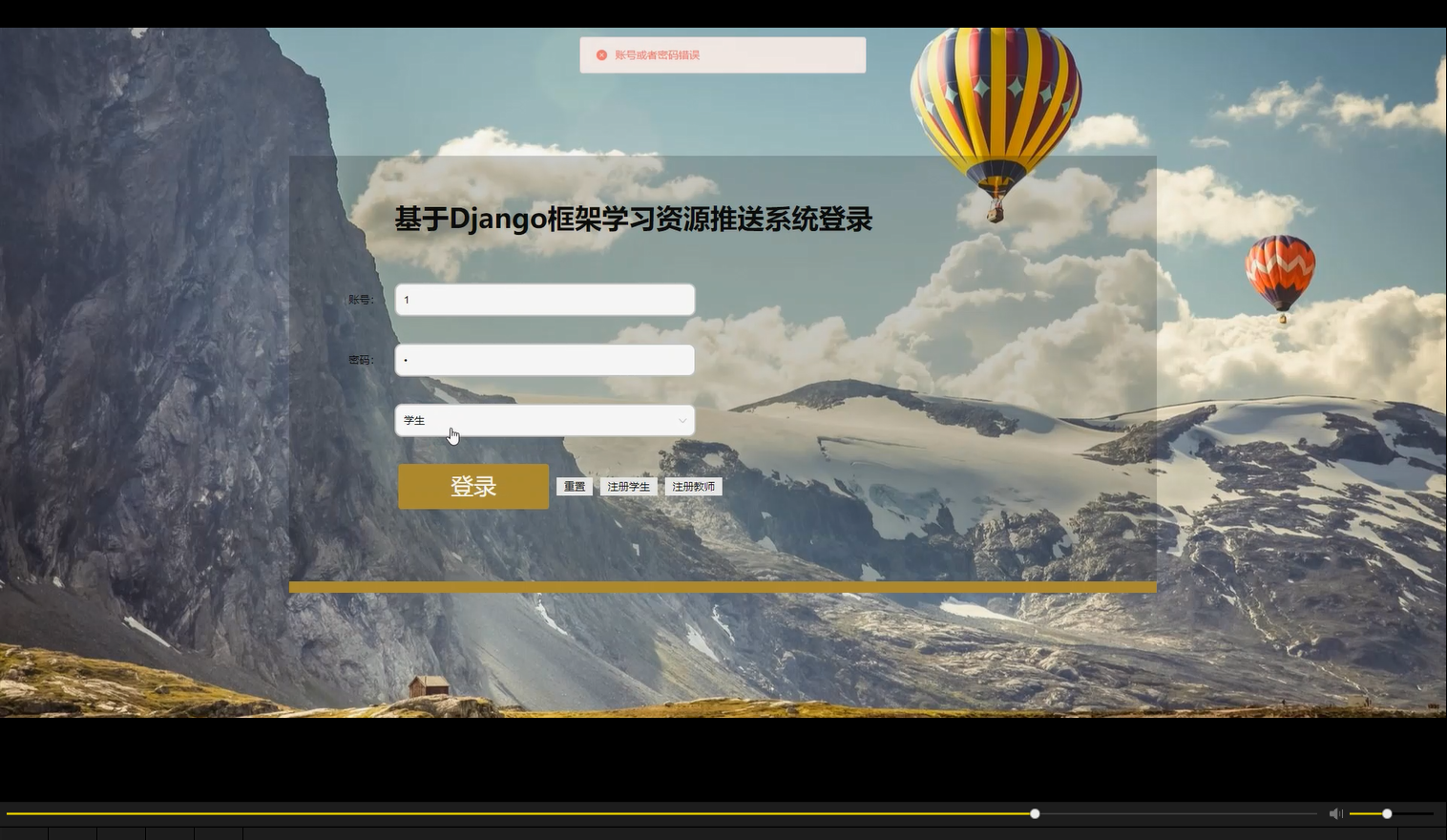Click the 密码 field label
This screenshot has width=1447, height=840.
click(362, 360)
